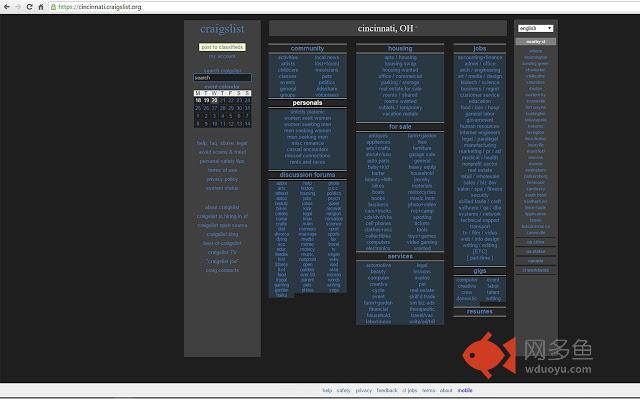The height and width of the screenshot is (400, 640).
Task: Open men seeking women link
Action: (307, 131)
